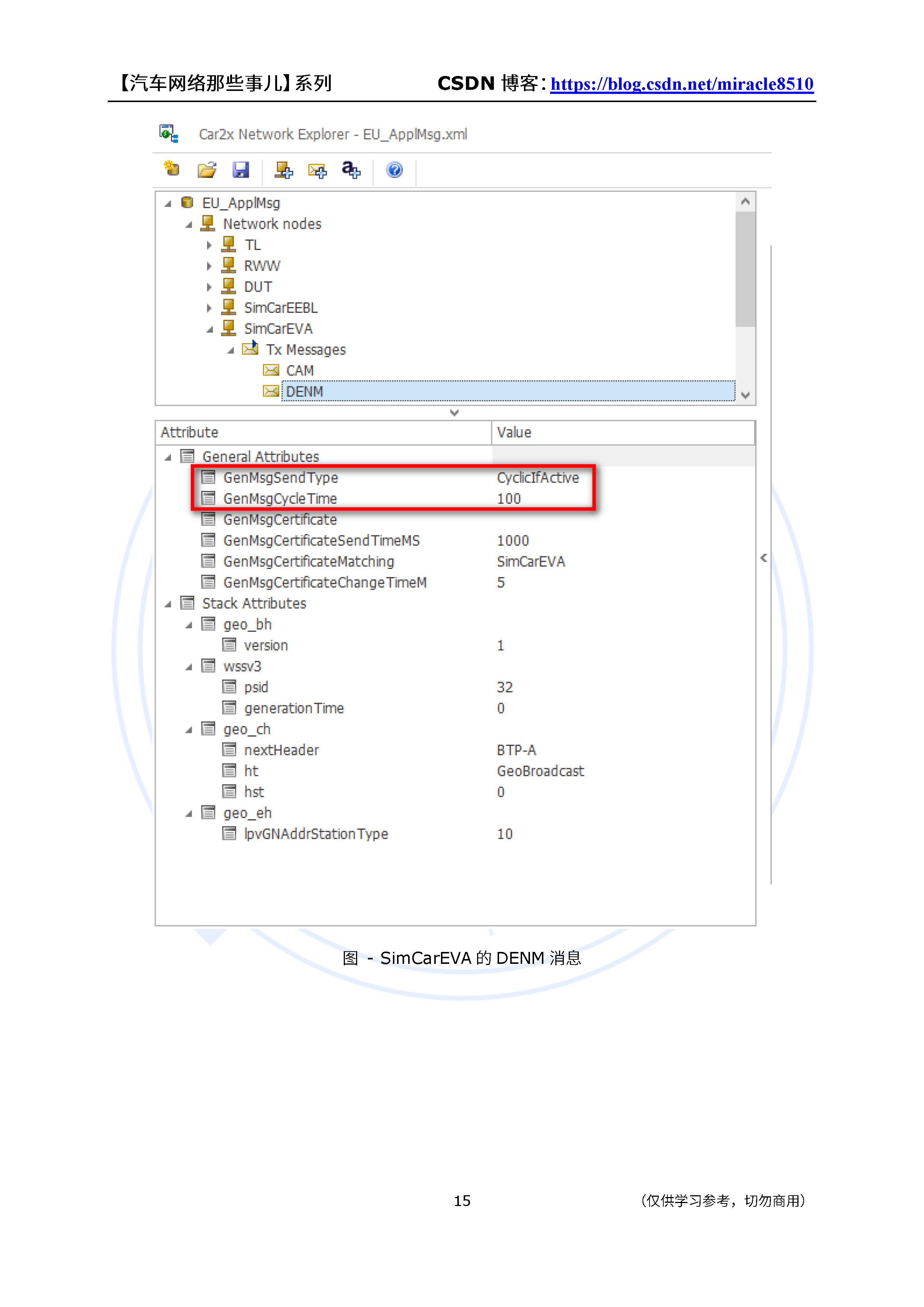Click the GenMsgCertificateMatching value SimCarEVA
This screenshot has width=924, height=1307.
point(531,561)
